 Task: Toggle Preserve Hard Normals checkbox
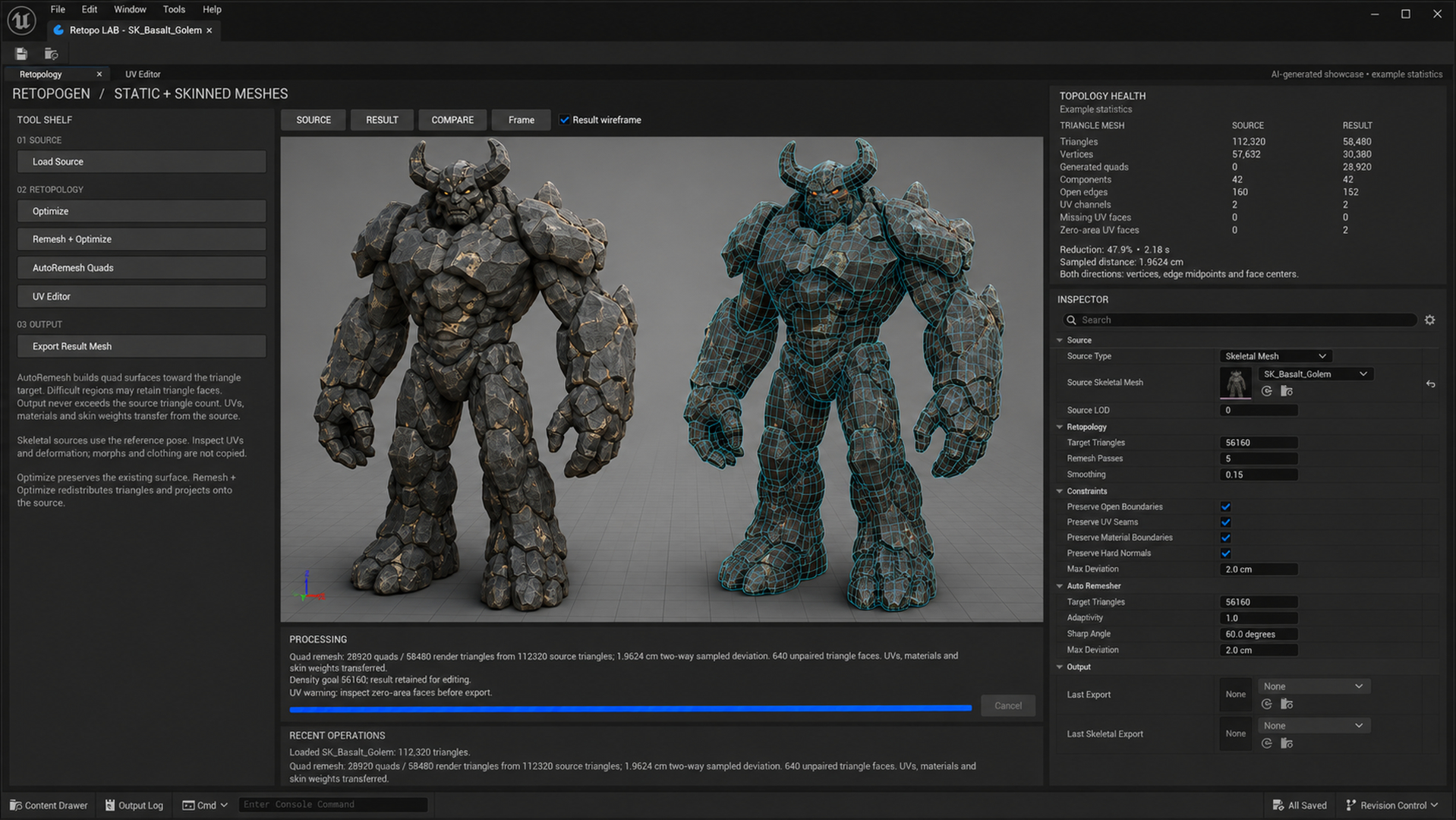tap(1225, 553)
